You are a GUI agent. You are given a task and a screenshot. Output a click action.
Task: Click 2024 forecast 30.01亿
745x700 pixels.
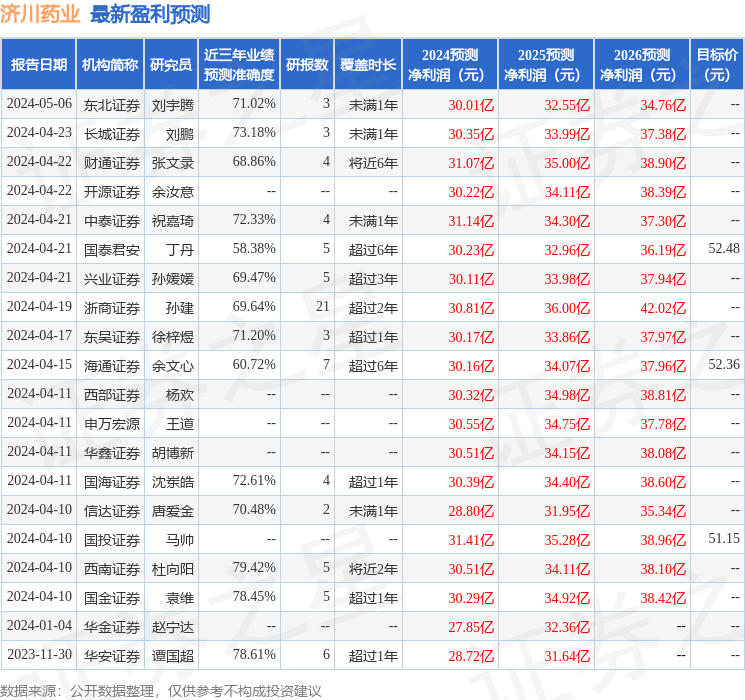[x=471, y=105]
